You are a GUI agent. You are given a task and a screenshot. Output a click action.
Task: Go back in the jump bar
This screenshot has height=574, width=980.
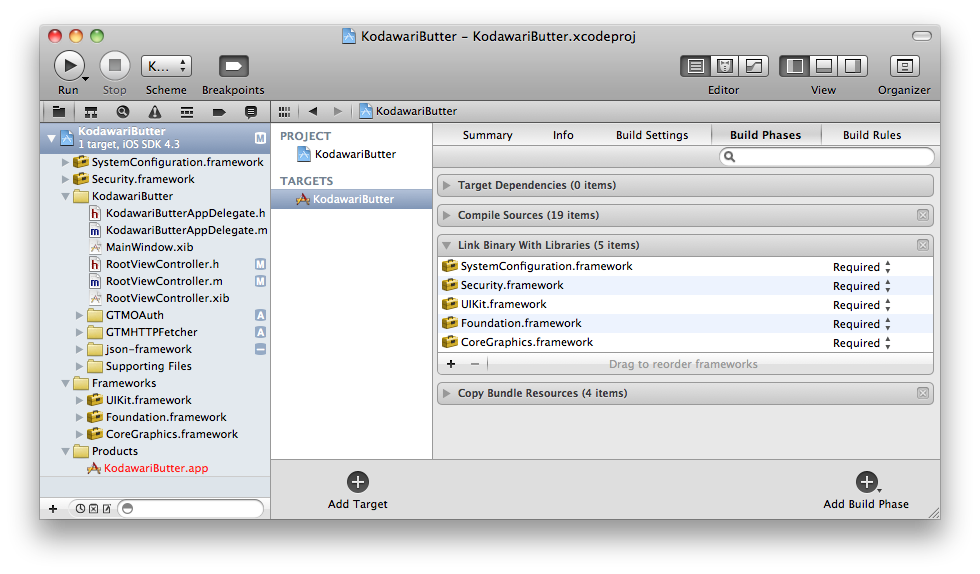tap(313, 111)
